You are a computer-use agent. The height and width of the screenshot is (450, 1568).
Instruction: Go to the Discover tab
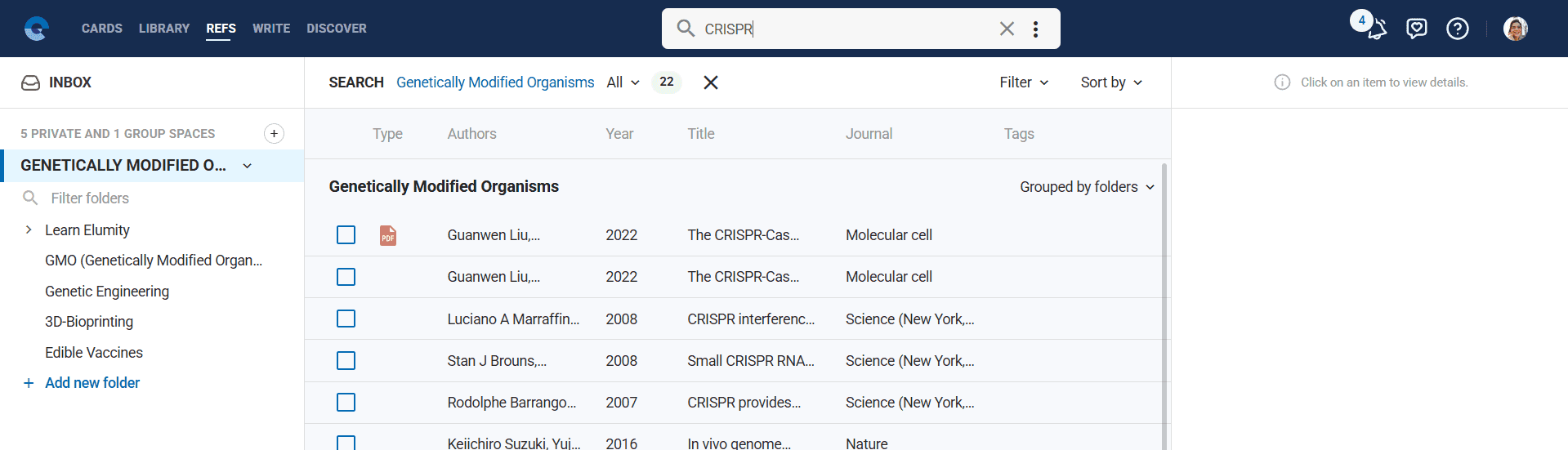click(336, 29)
